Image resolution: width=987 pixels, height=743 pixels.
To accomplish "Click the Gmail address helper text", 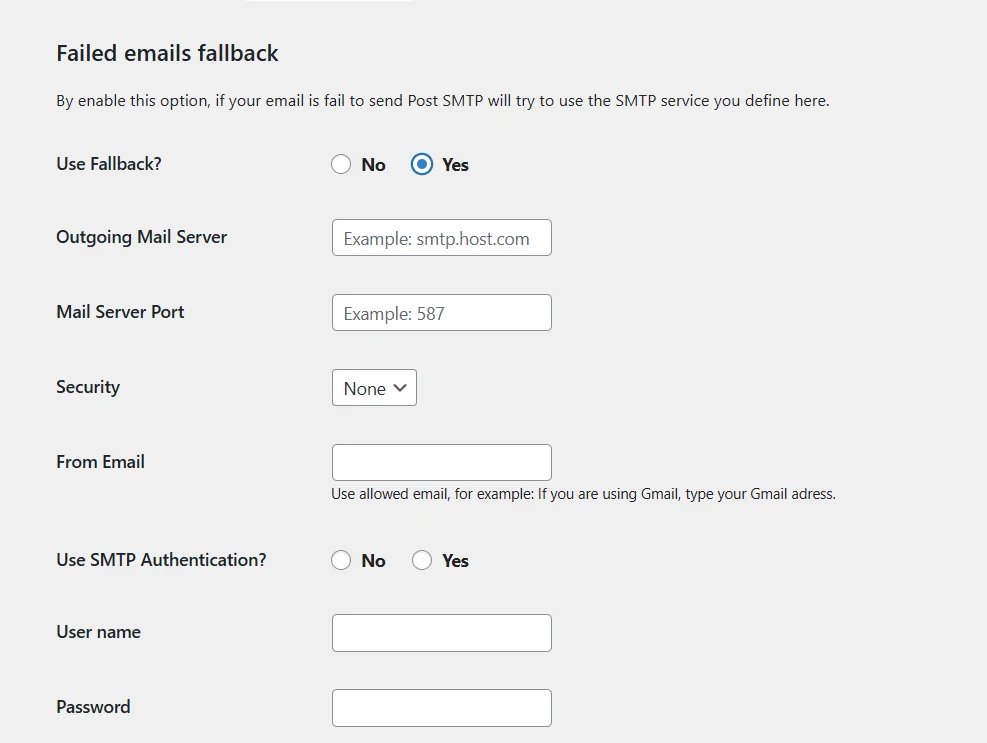I will coord(583,493).
